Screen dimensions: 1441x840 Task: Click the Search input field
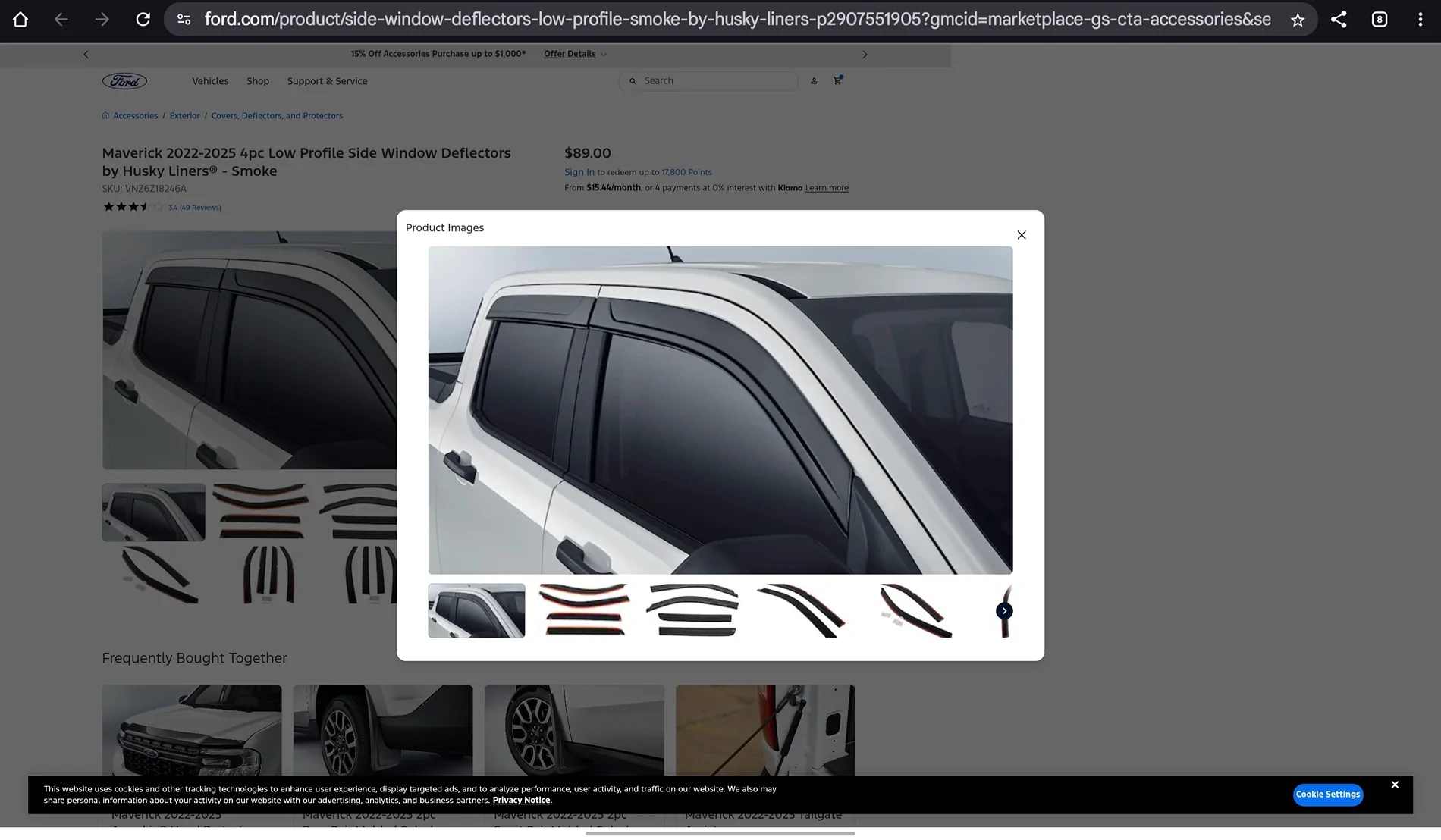coord(708,81)
